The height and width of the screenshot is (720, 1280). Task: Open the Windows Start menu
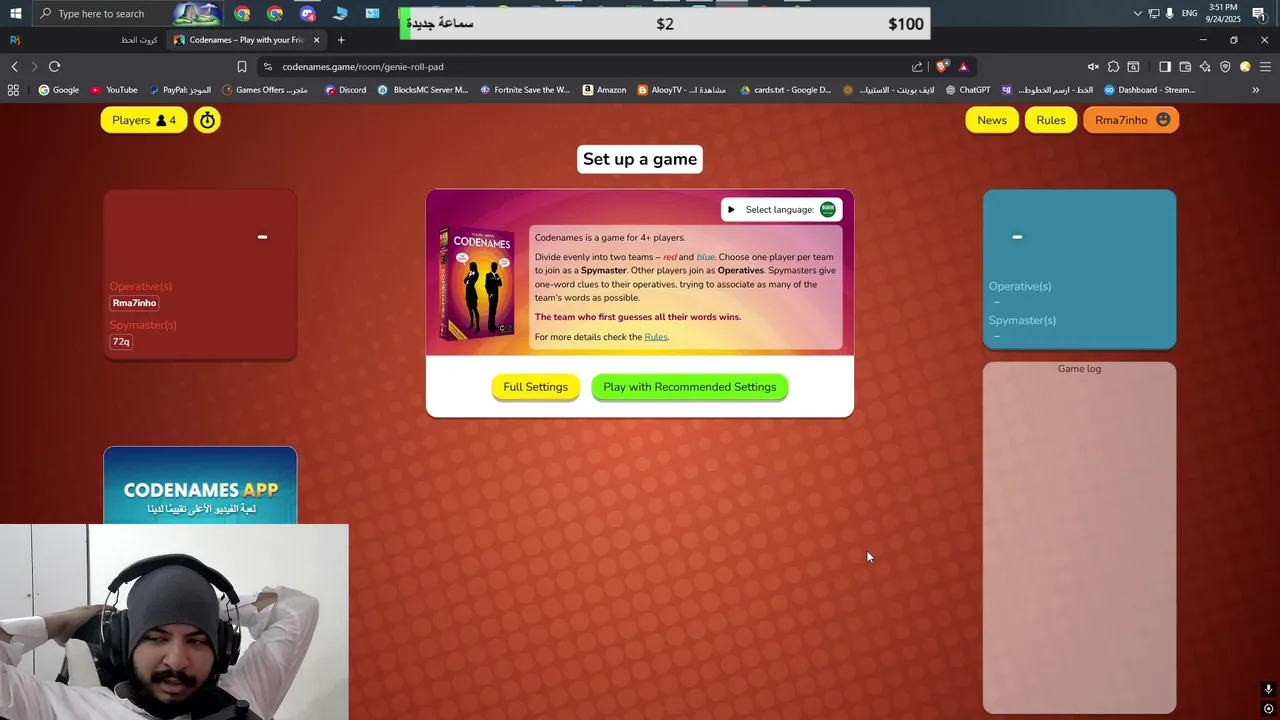point(15,13)
